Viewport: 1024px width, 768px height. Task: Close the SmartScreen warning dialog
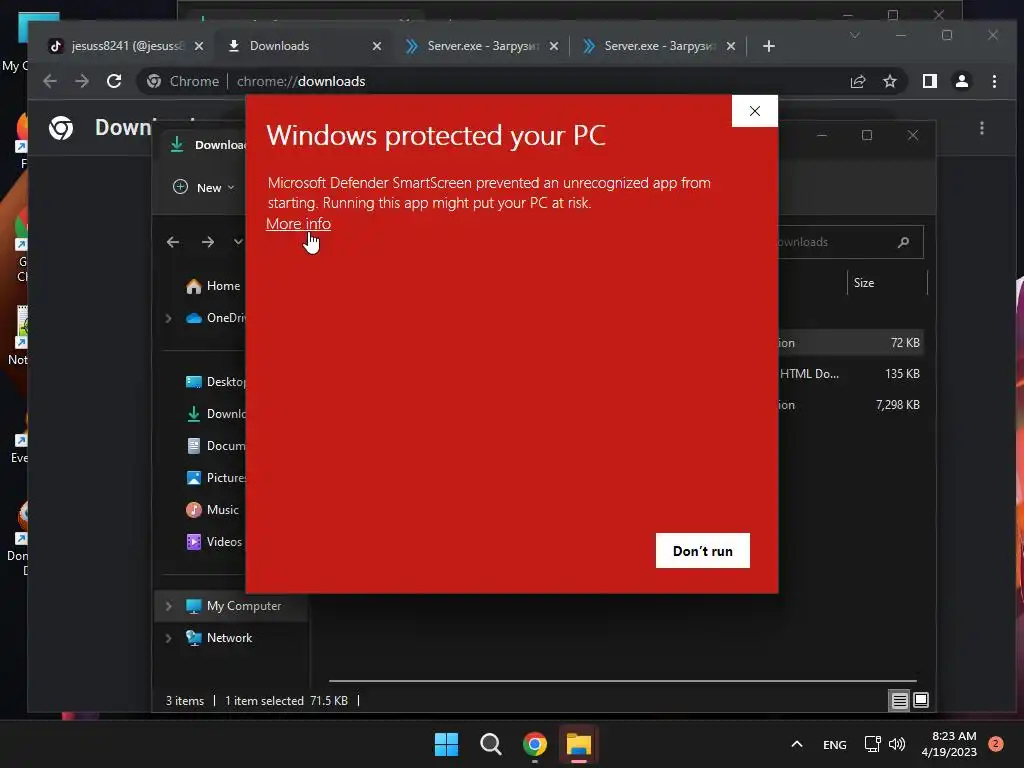point(754,111)
